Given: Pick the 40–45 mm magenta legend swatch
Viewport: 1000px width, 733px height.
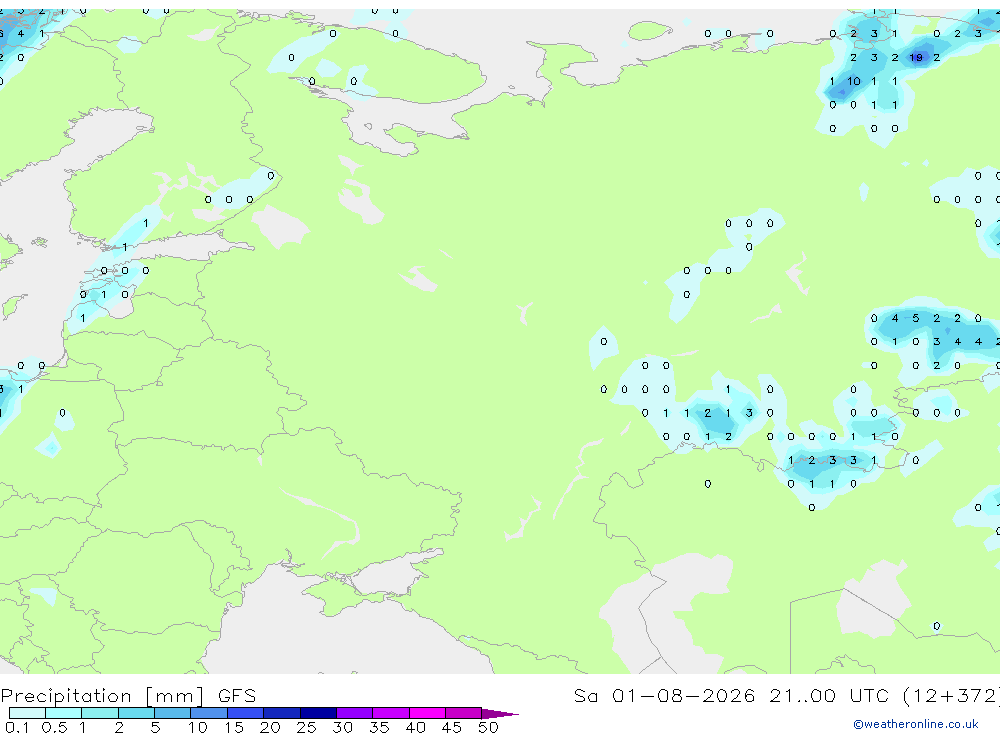Looking at the screenshot, I should click(427, 713).
